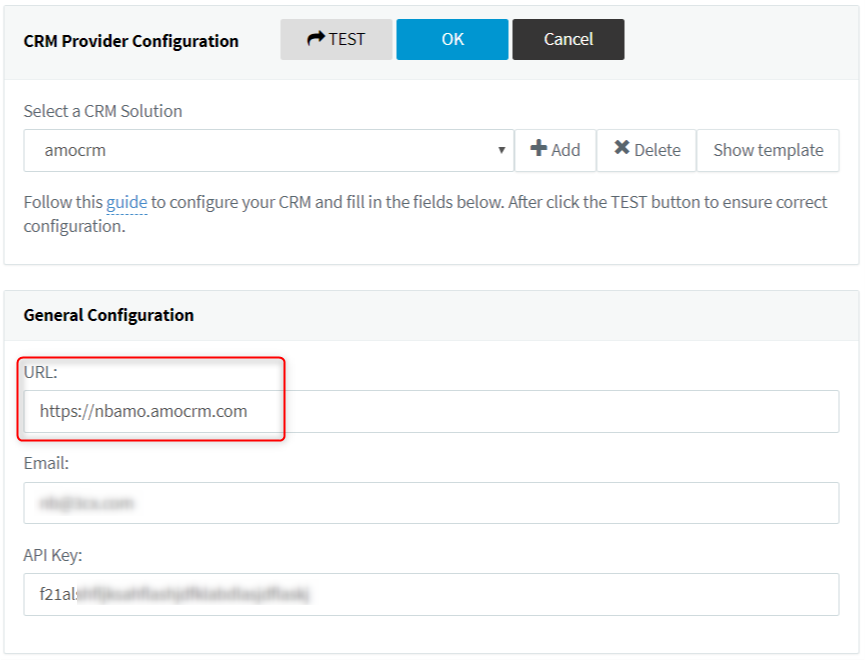Expand the CRM Solution dropdown arrow
The height and width of the screenshot is (660, 865).
(501, 151)
